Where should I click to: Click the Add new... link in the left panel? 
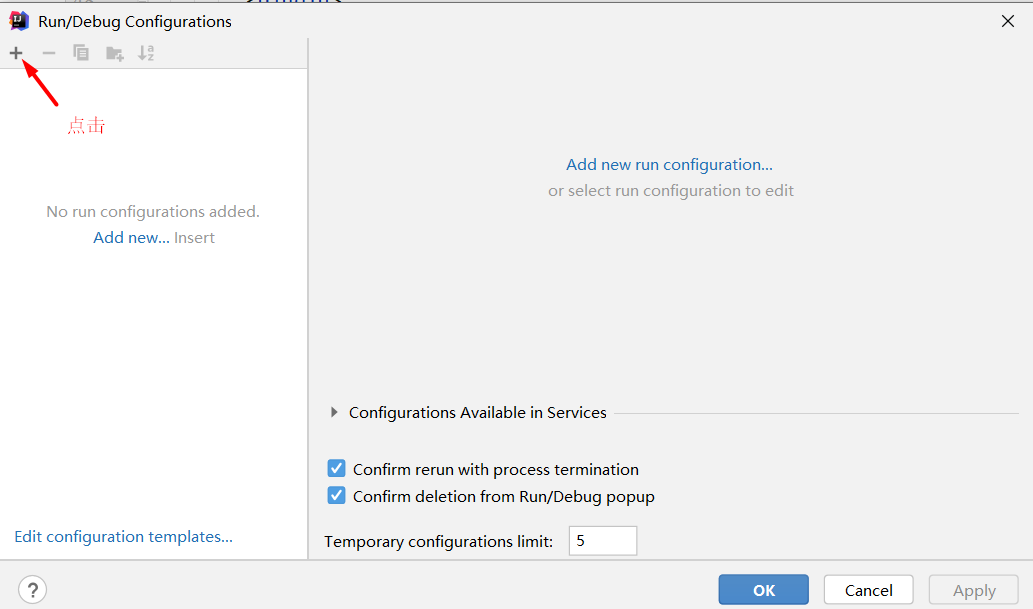pos(131,238)
